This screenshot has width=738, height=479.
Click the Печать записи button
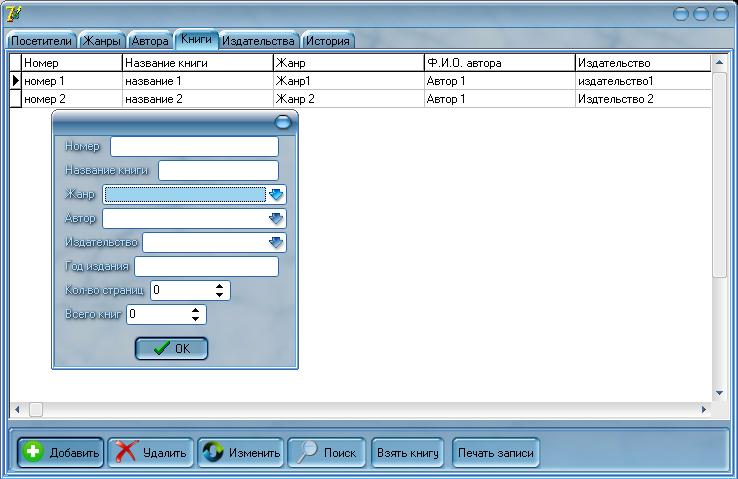click(496, 453)
